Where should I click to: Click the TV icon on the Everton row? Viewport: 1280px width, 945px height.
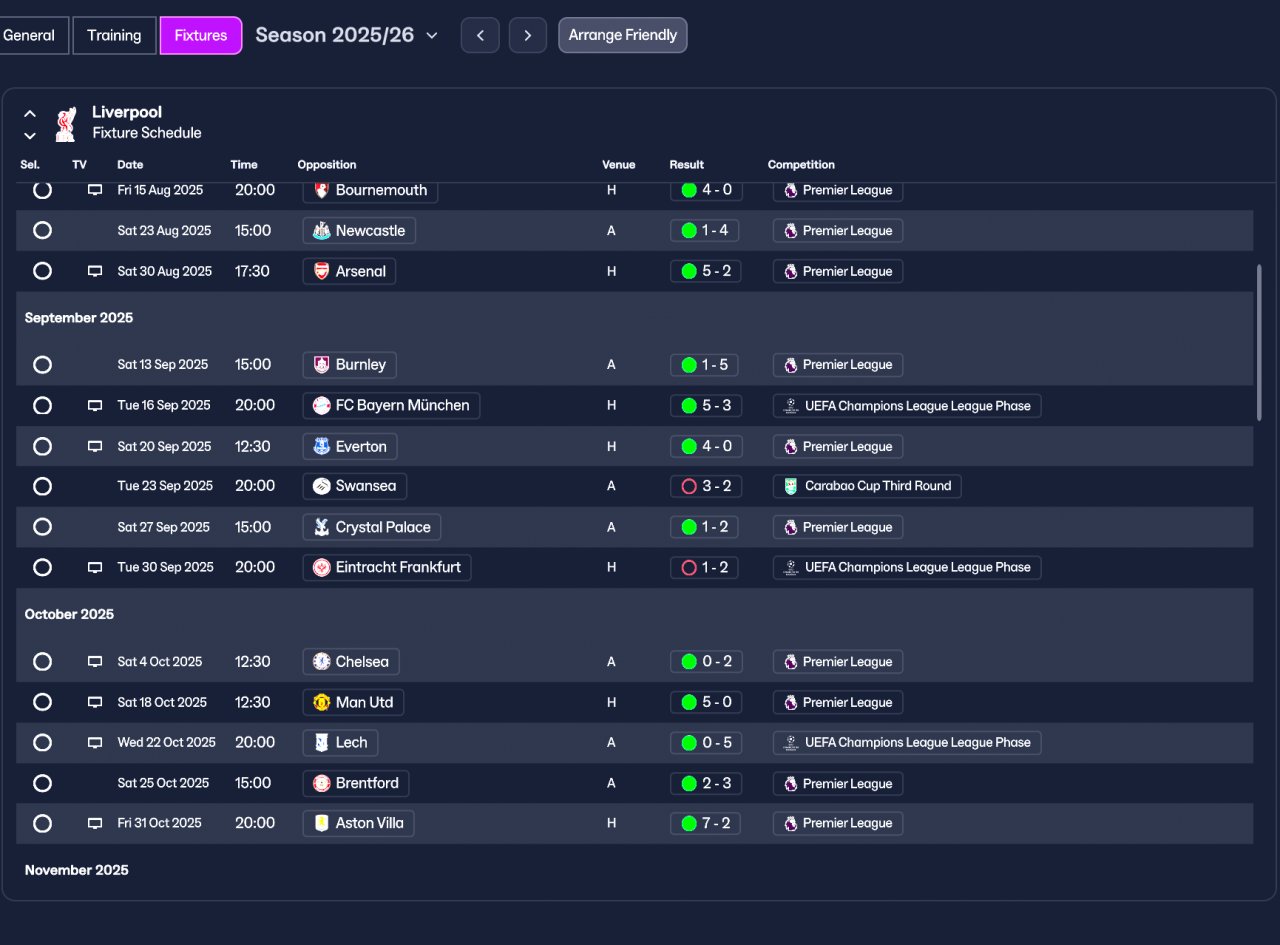pyautogui.click(x=95, y=446)
